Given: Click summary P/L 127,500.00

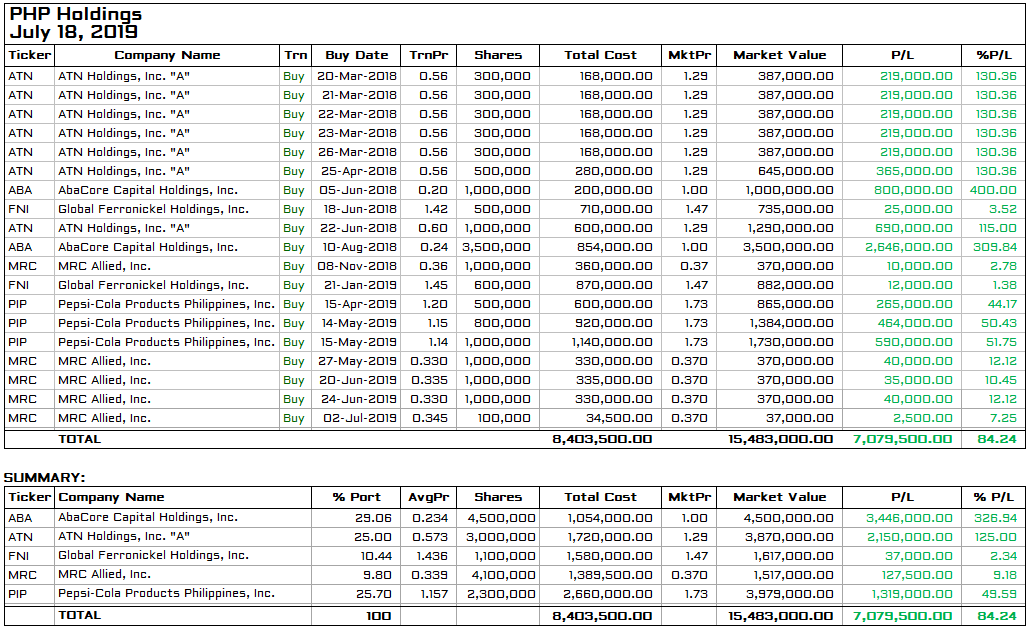Looking at the screenshot, I should coord(917,576).
